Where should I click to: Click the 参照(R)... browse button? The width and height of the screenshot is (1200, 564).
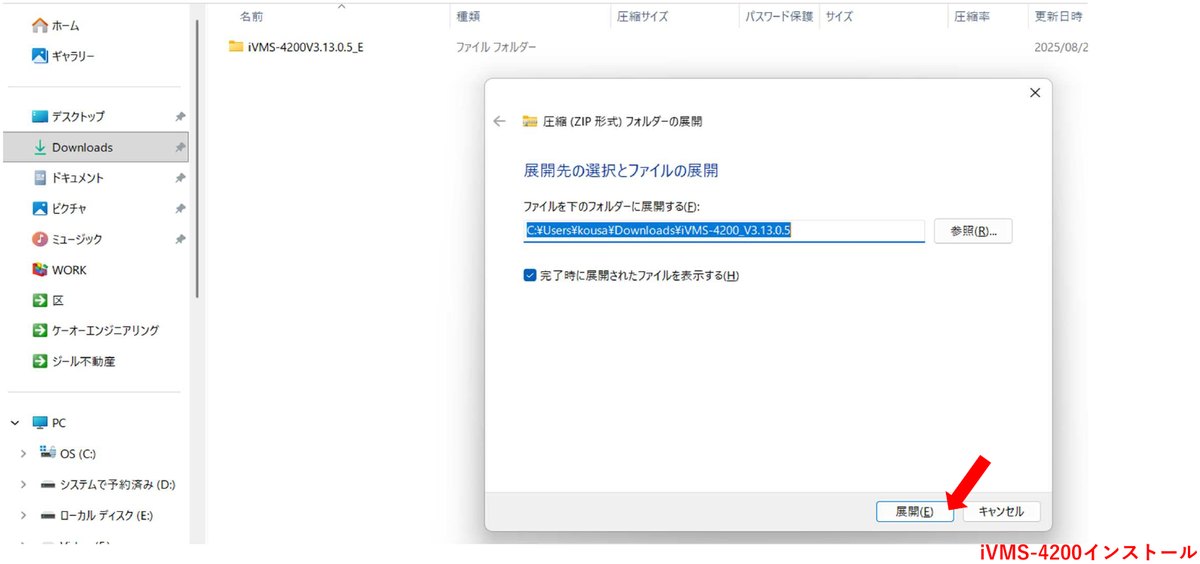tap(973, 230)
